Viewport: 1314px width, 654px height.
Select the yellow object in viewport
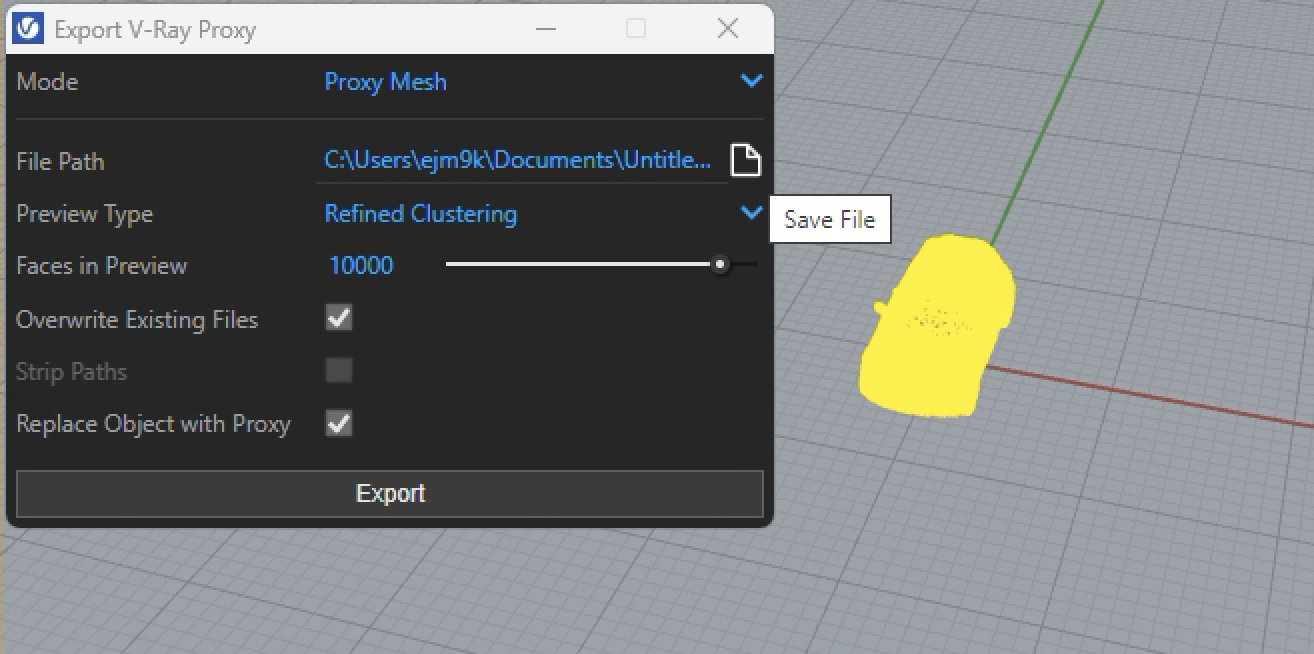[x=937, y=325]
